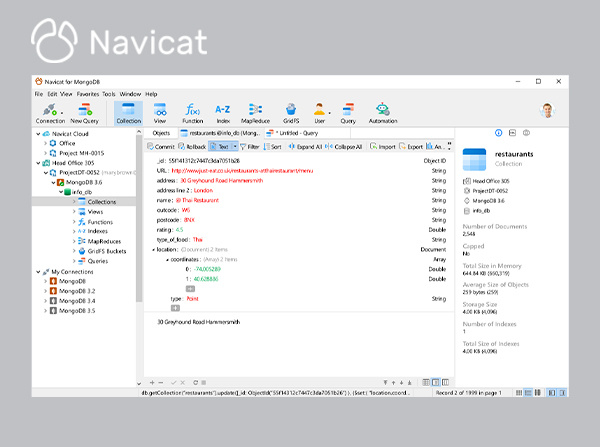This screenshot has height=447, width=600.
Task: Click the navigation pane vertical scrollbar
Action: (139, 218)
